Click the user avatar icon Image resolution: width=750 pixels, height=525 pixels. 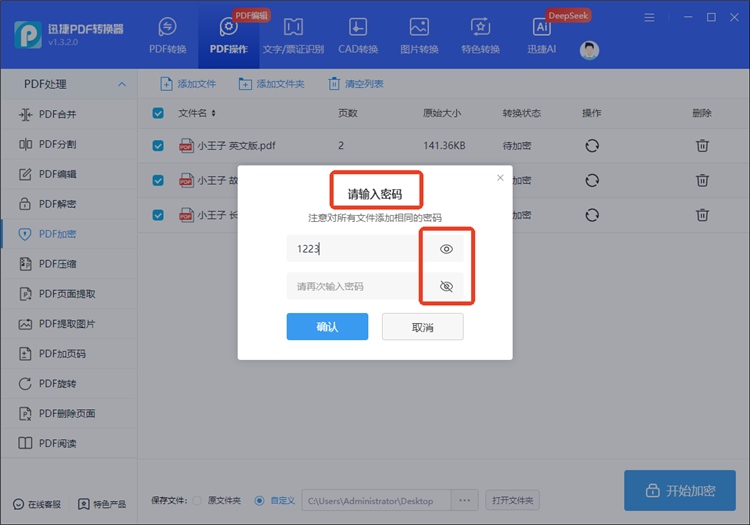589,50
